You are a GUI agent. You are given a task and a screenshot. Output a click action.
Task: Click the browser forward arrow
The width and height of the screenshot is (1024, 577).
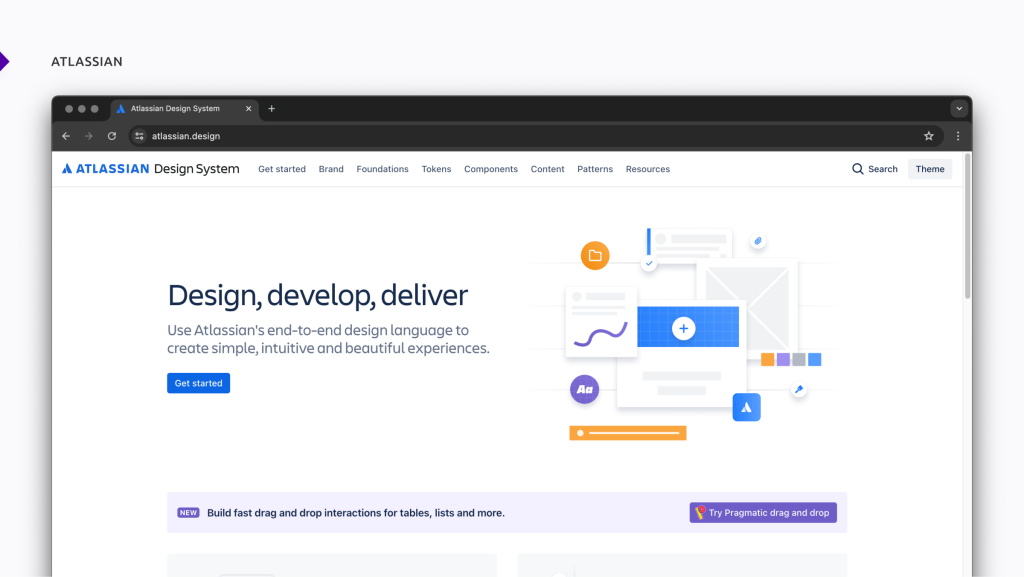pos(89,136)
